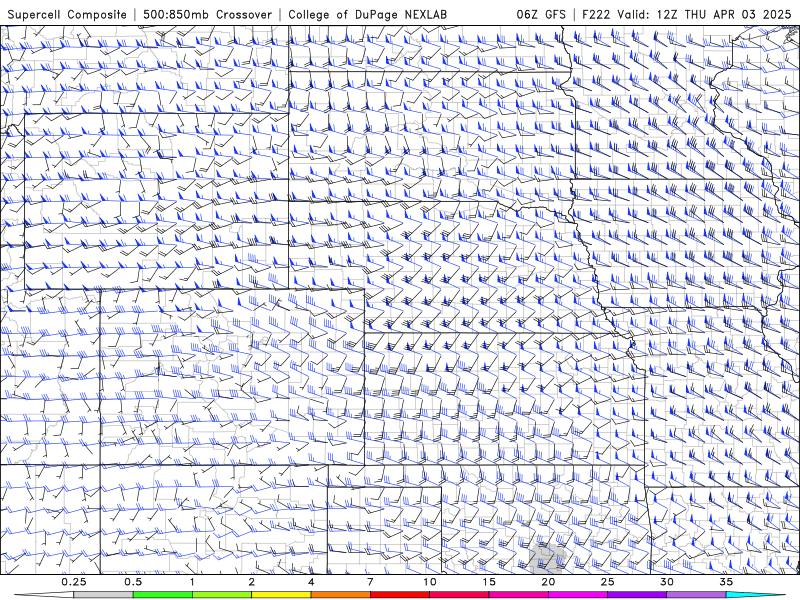
Task: Click the '500:850mb Crossover' header label
Action: [207, 14]
